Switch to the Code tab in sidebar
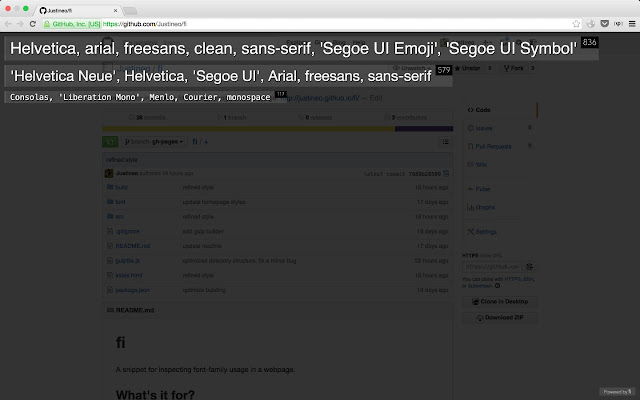 point(483,109)
